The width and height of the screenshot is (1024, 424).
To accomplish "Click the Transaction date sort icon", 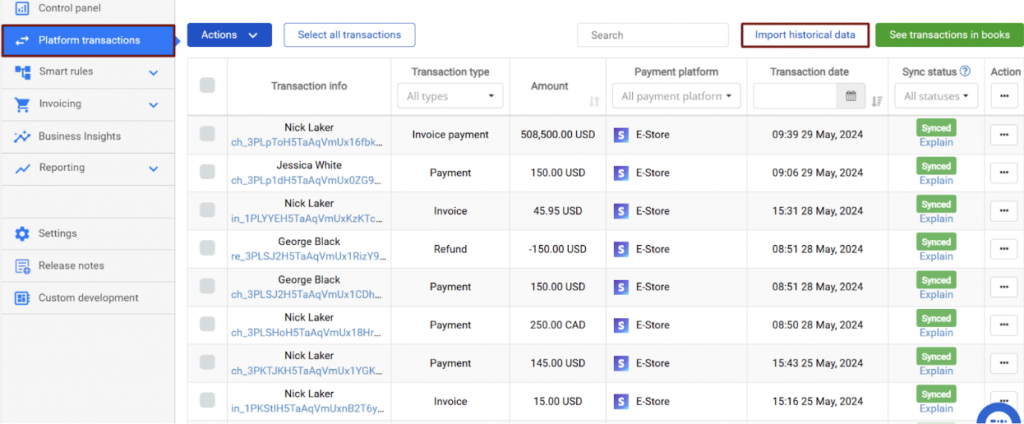I will (877, 100).
